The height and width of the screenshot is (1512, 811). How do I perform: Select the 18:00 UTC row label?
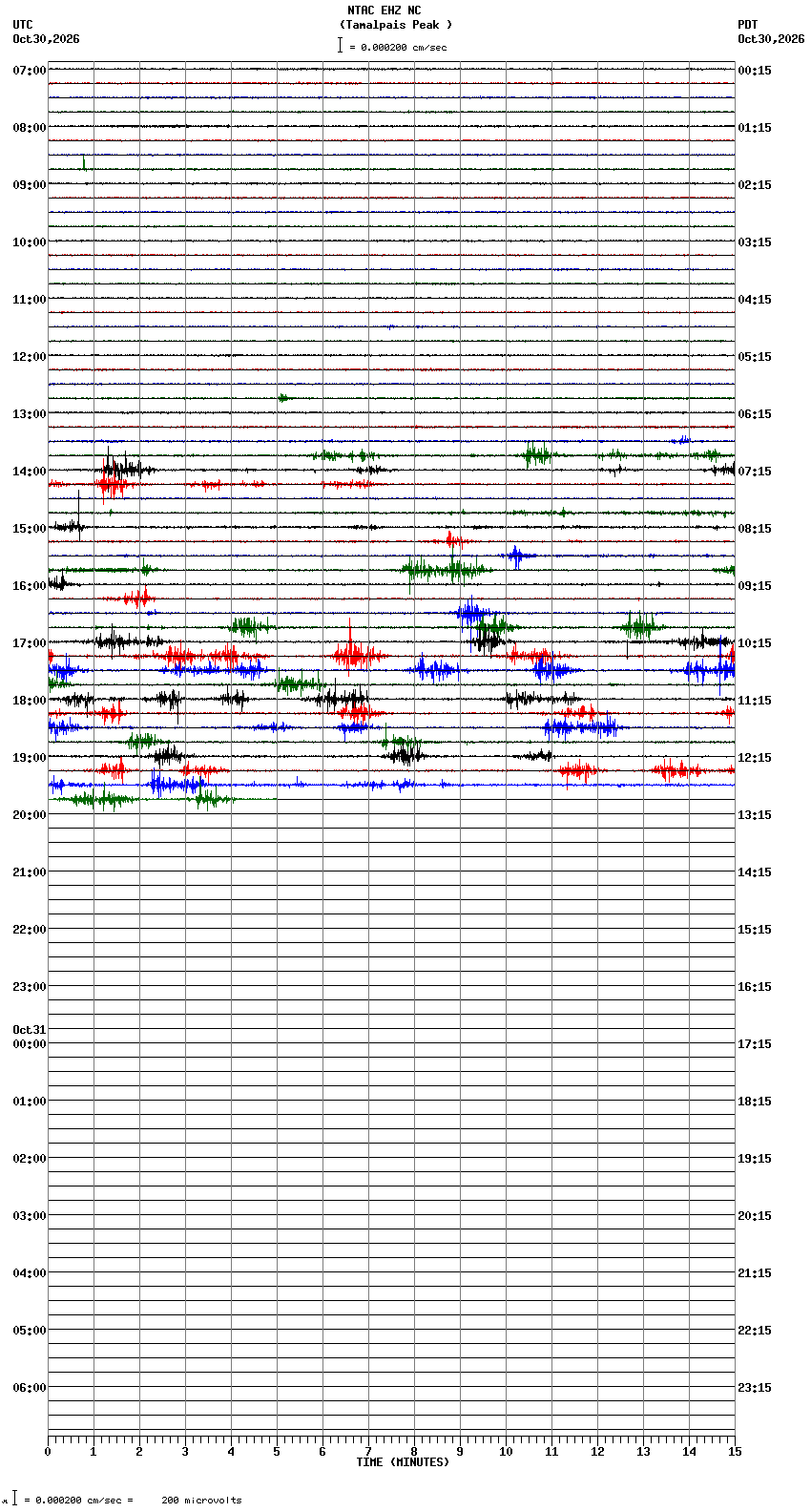(x=30, y=701)
